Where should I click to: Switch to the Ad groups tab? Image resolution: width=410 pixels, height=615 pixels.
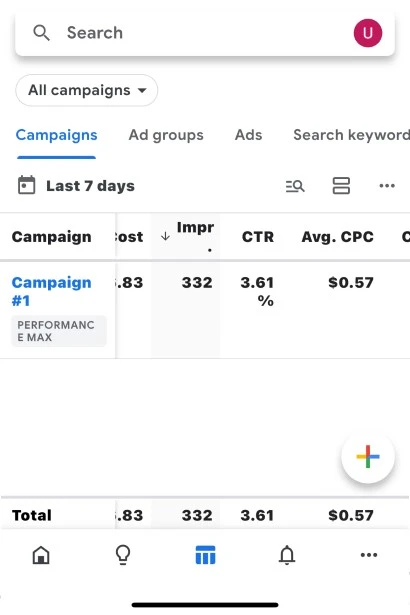click(x=166, y=135)
